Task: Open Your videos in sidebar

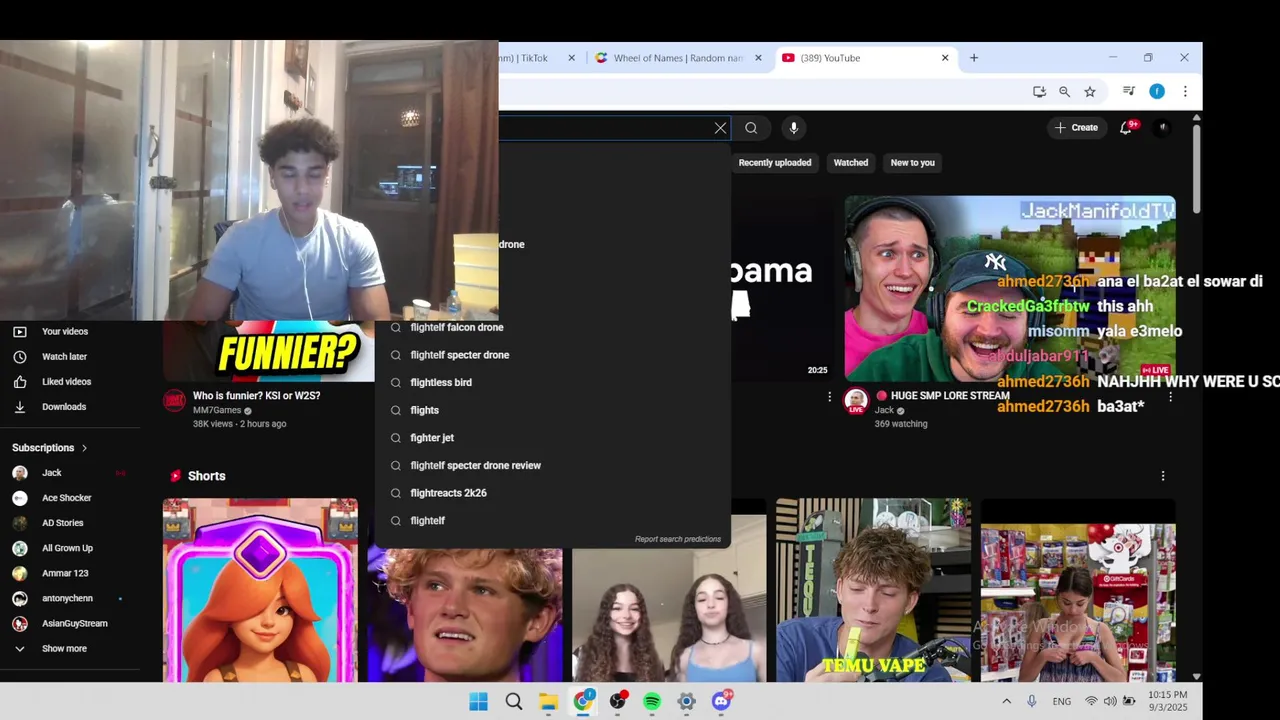Action: click(x=65, y=331)
